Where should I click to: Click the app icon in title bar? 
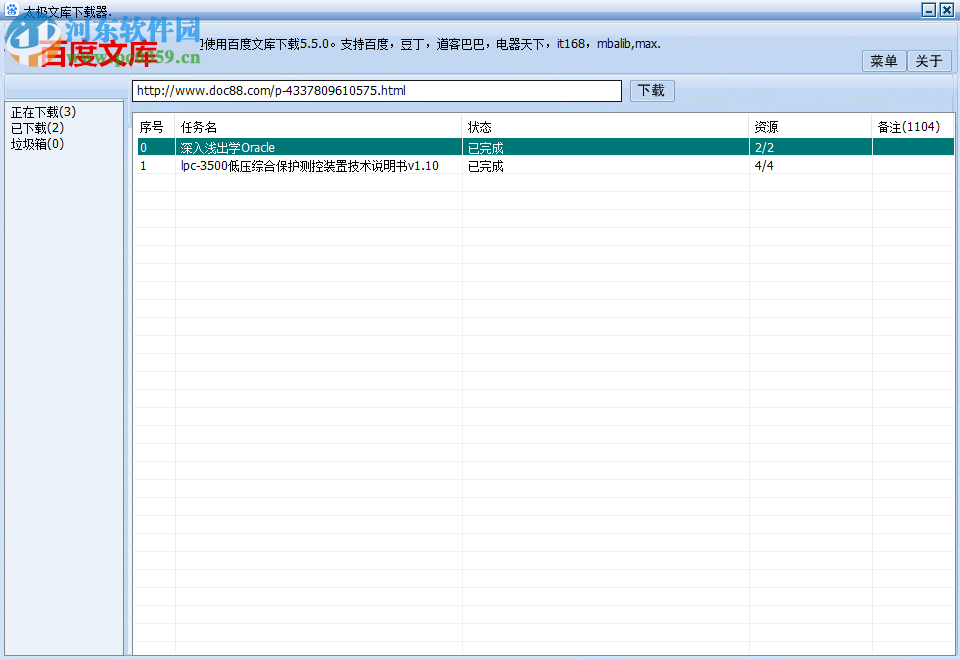coord(12,9)
